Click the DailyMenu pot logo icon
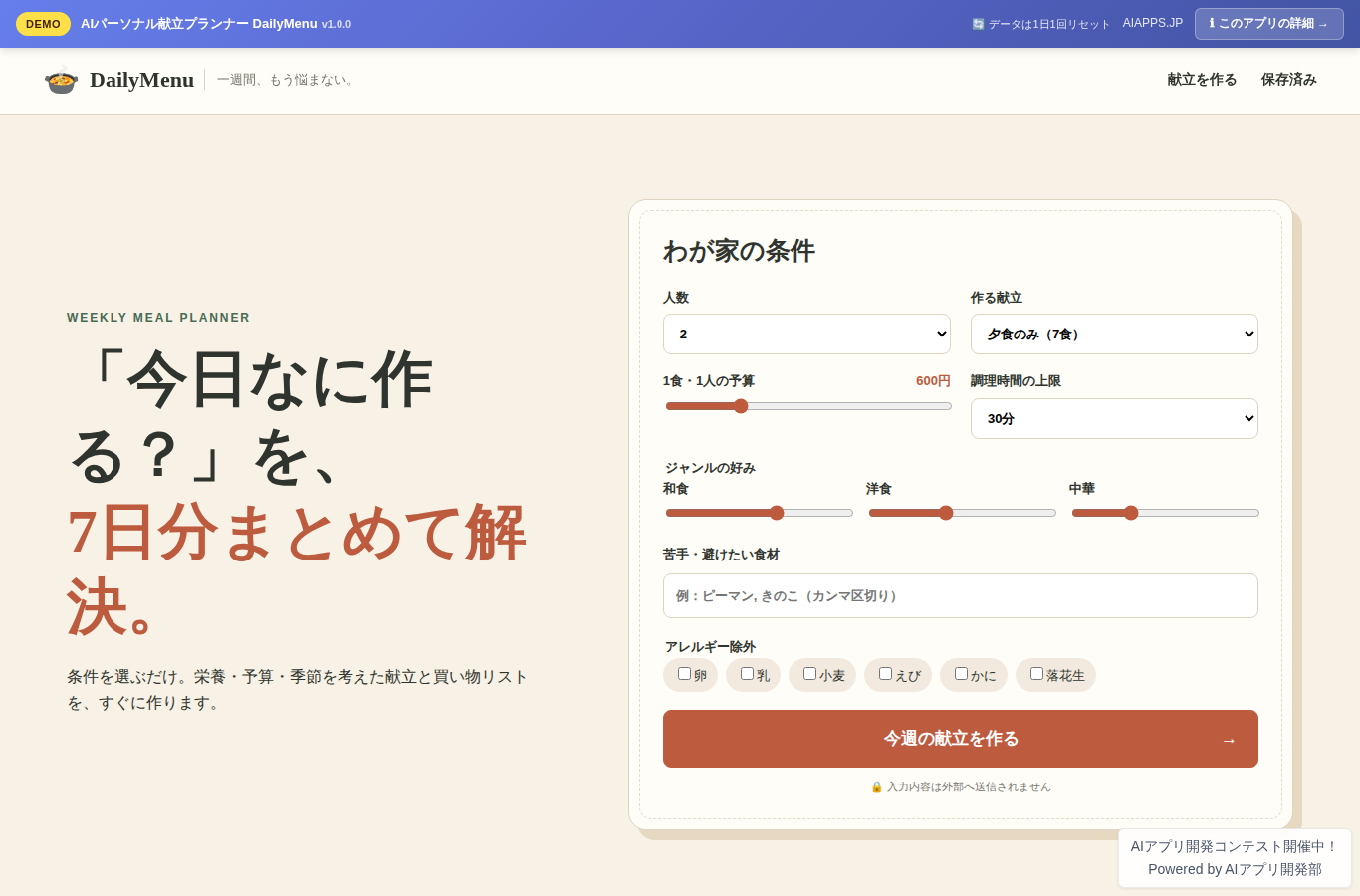 [x=62, y=80]
